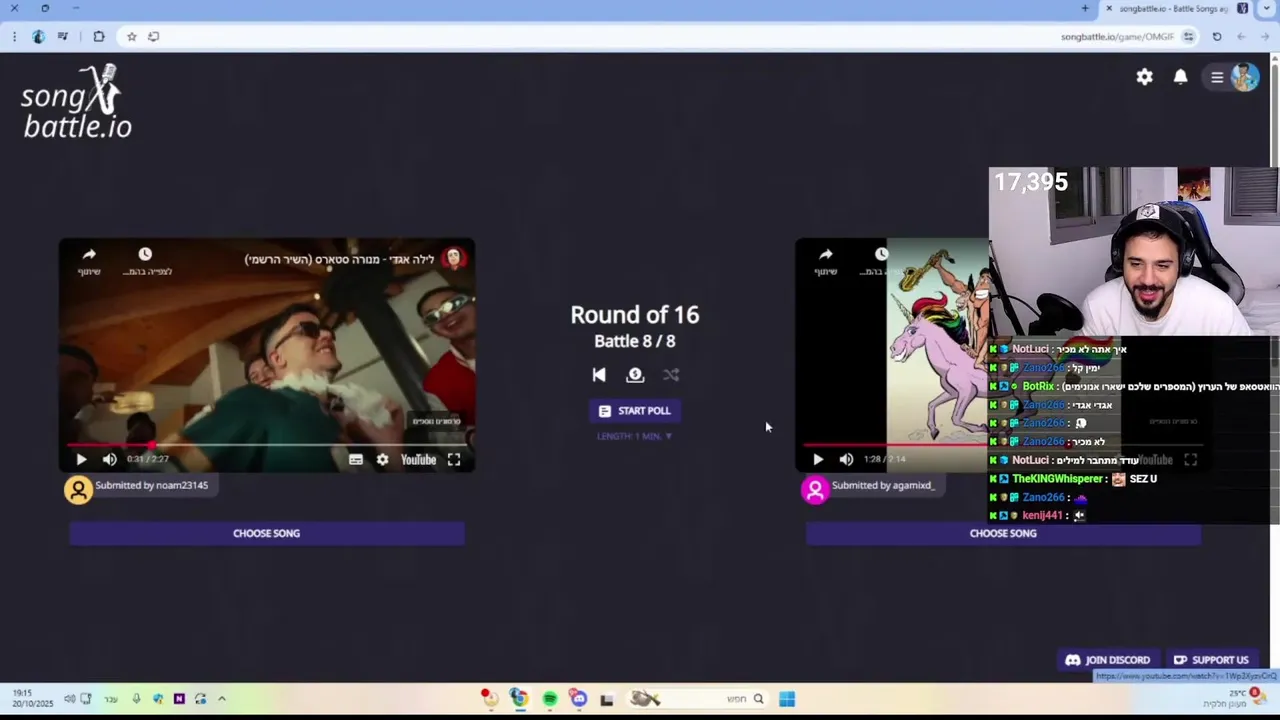Open the notifications bell
1280x720 pixels.
pos(1180,77)
